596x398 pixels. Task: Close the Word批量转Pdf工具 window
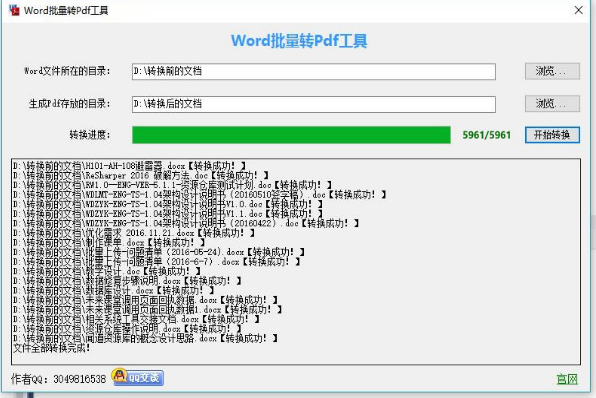[579, 10]
